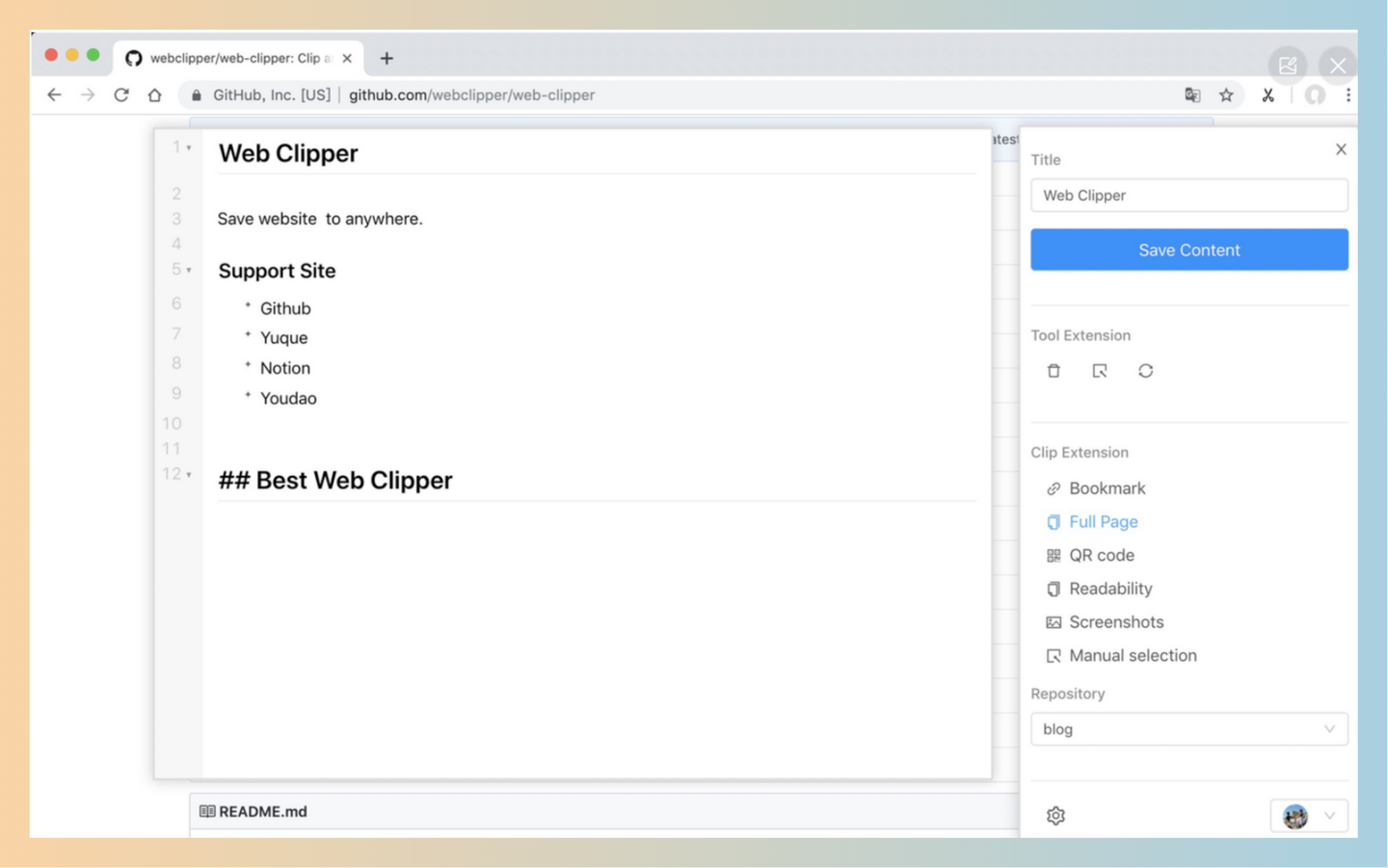The width and height of the screenshot is (1388, 868).
Task: Select the Bookmark clip extension
Action: point(1096,488)
